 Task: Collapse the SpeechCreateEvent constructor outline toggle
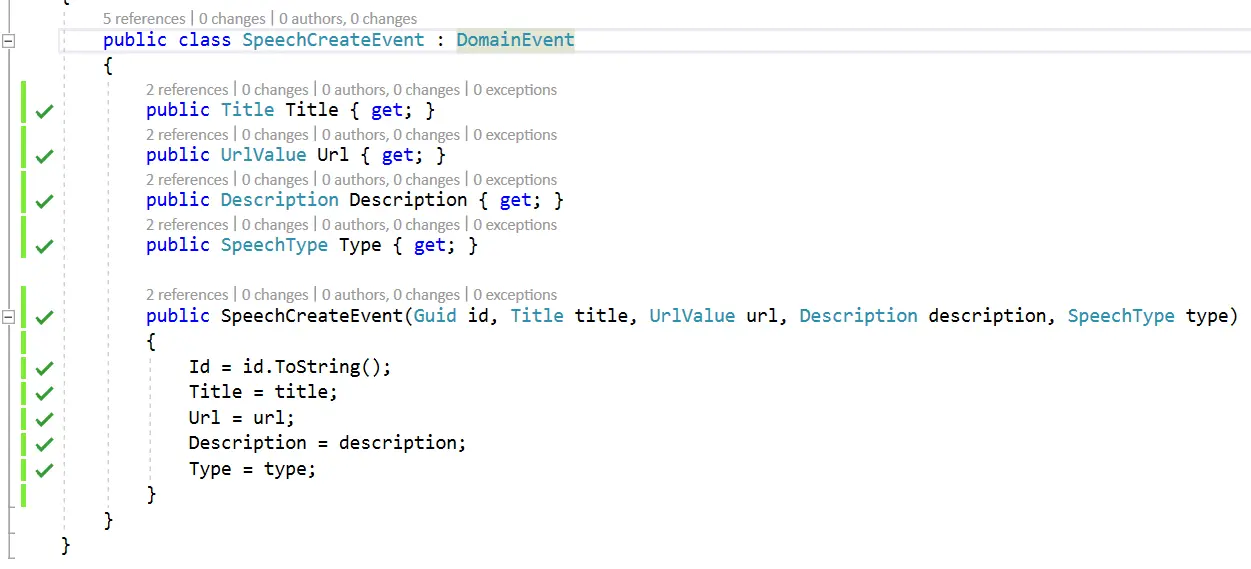[9, 317]
